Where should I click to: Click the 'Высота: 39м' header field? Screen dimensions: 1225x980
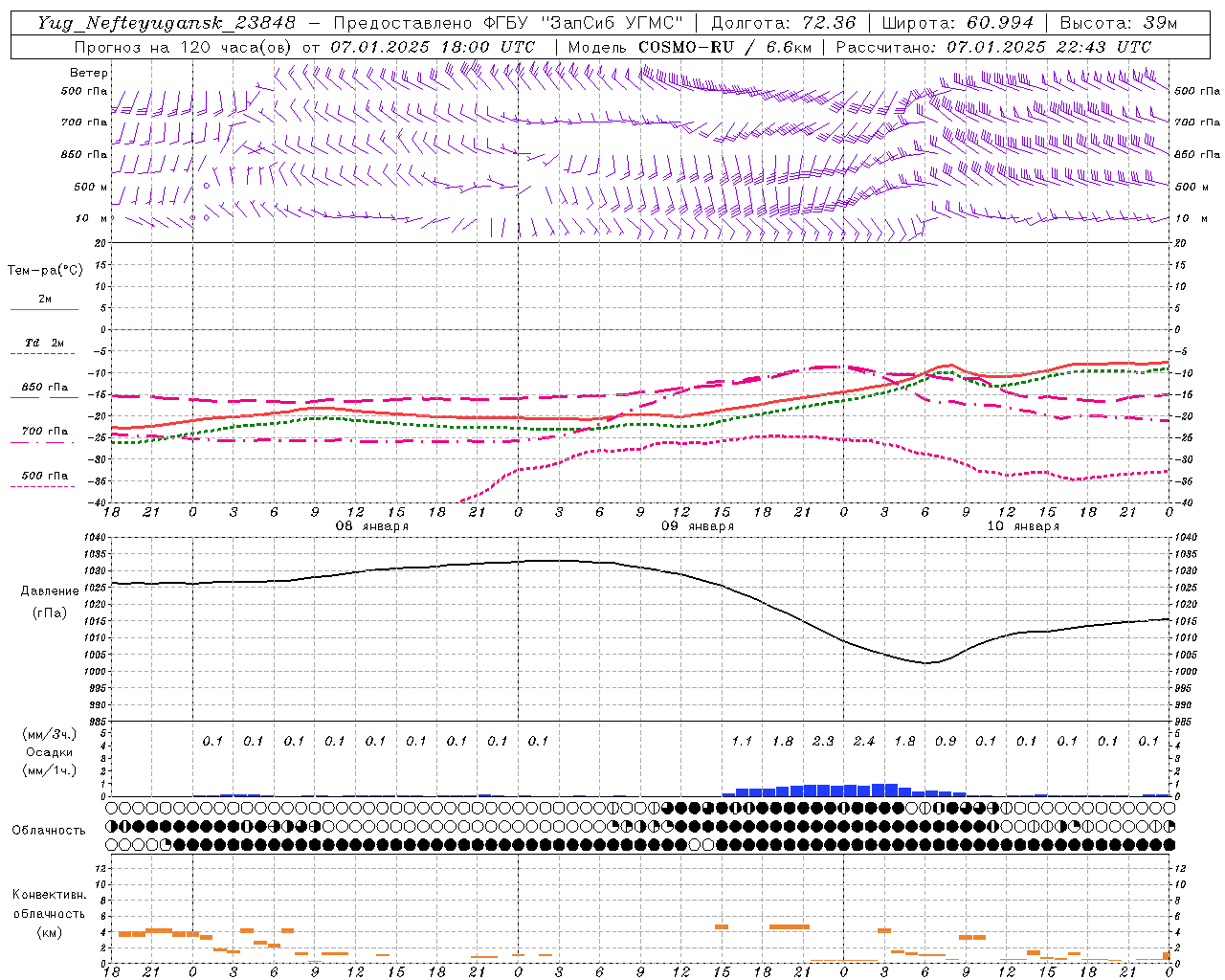point(1119,22)
